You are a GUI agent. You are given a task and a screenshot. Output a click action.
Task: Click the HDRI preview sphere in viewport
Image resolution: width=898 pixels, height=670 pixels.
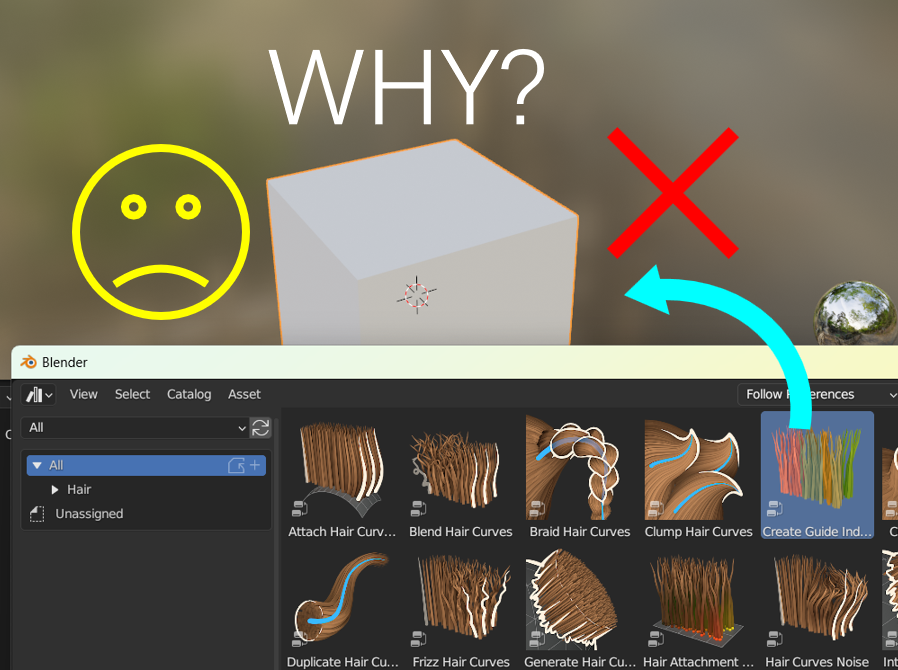click(856, 313)
